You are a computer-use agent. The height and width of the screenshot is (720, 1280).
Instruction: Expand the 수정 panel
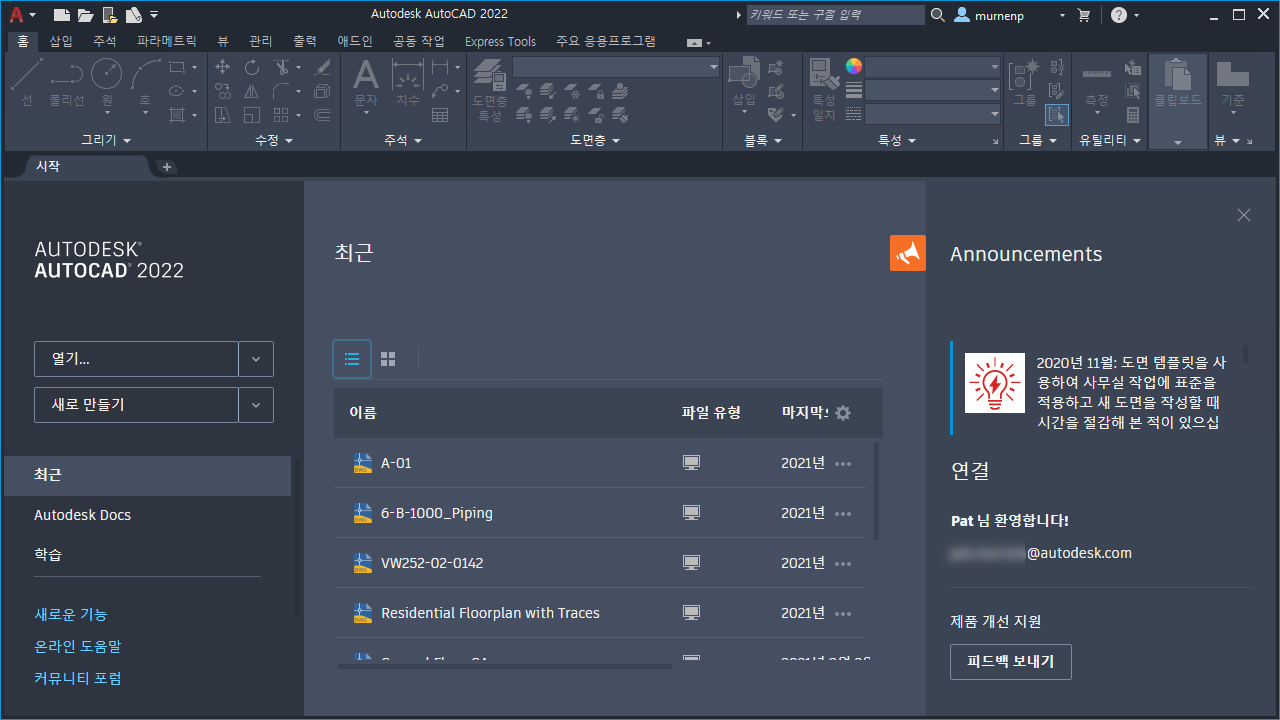click(274, 140)
